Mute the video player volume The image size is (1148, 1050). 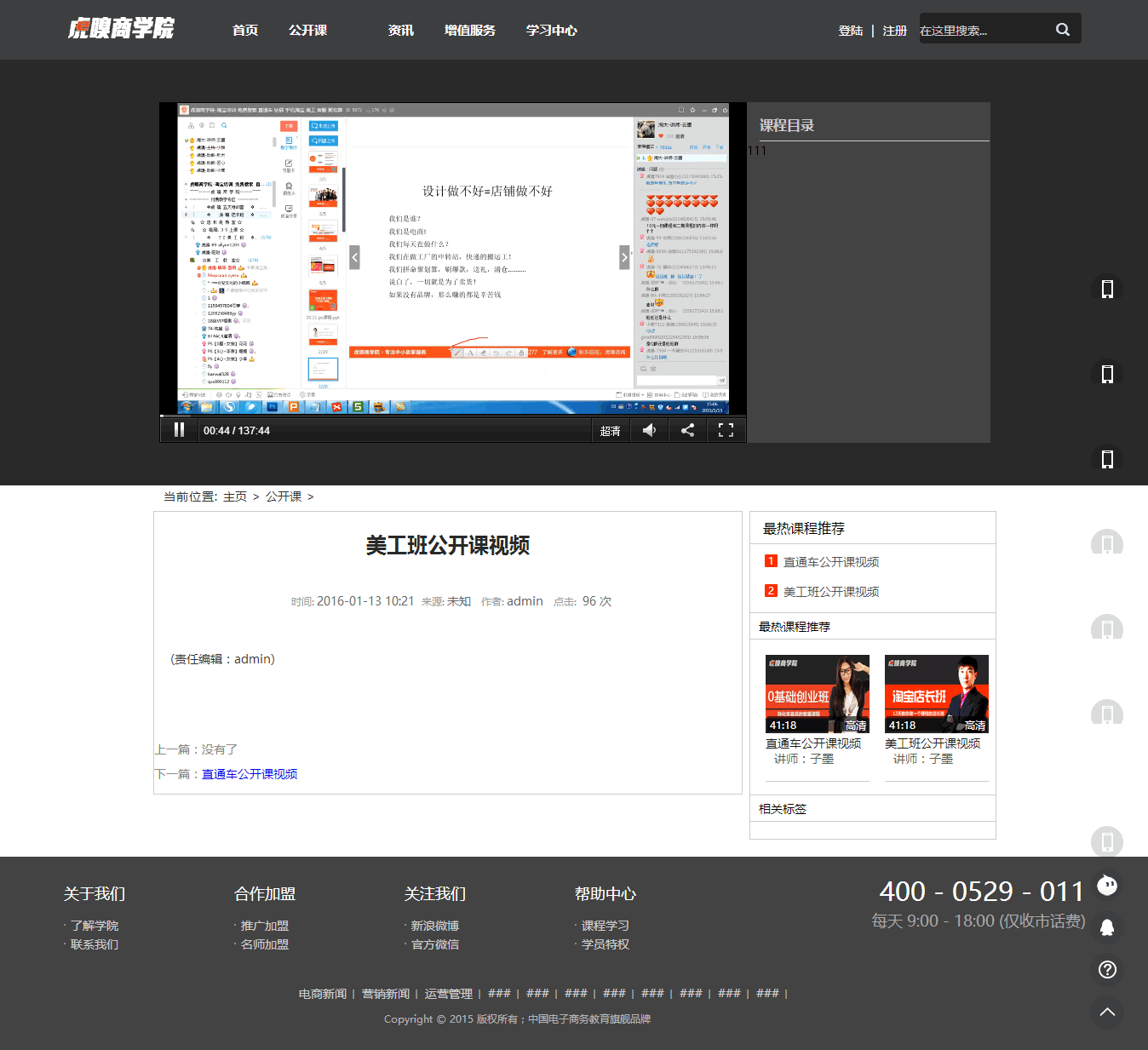point(649,430)
